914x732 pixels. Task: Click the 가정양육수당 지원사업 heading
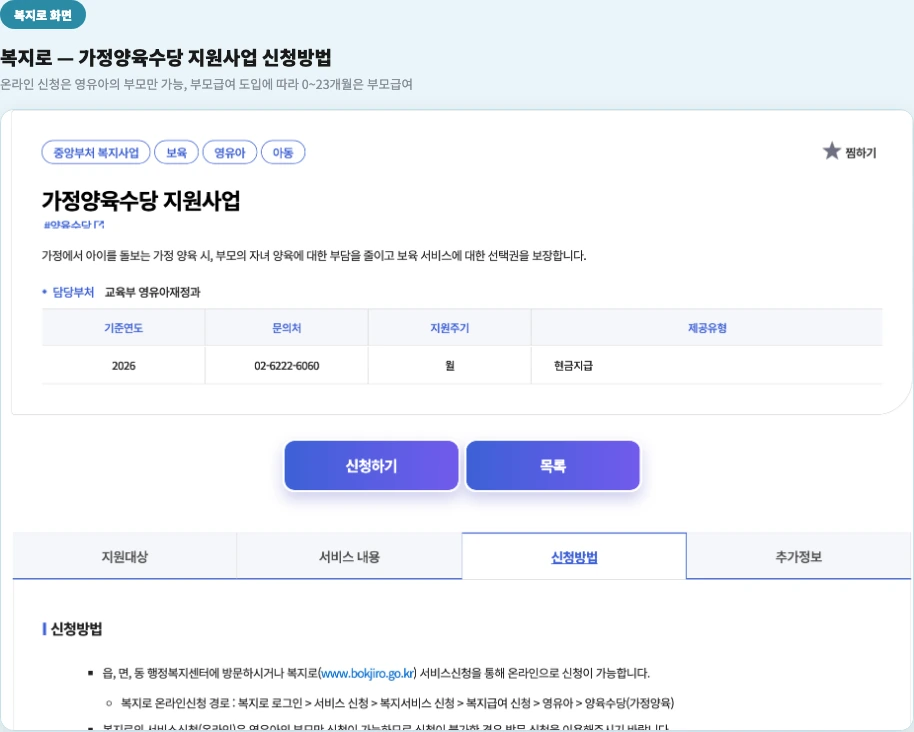pos(141,200)
